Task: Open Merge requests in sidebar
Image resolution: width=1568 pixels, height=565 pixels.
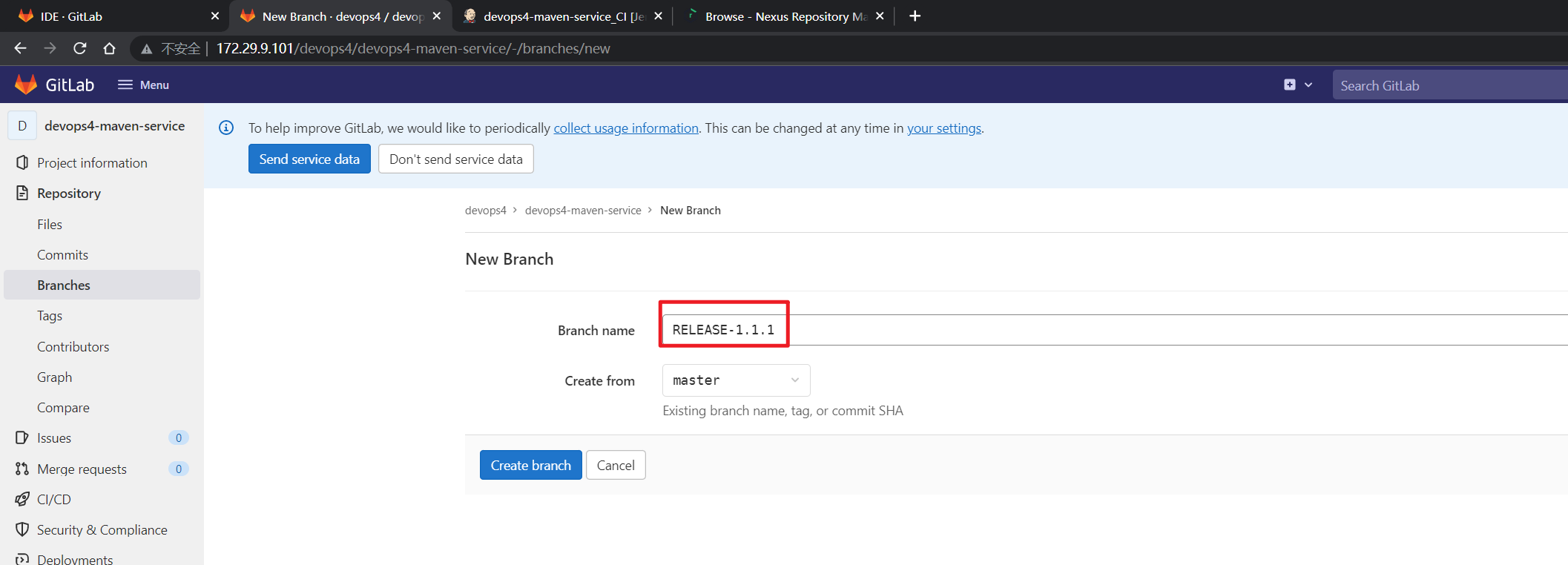Action: point(82,469)
